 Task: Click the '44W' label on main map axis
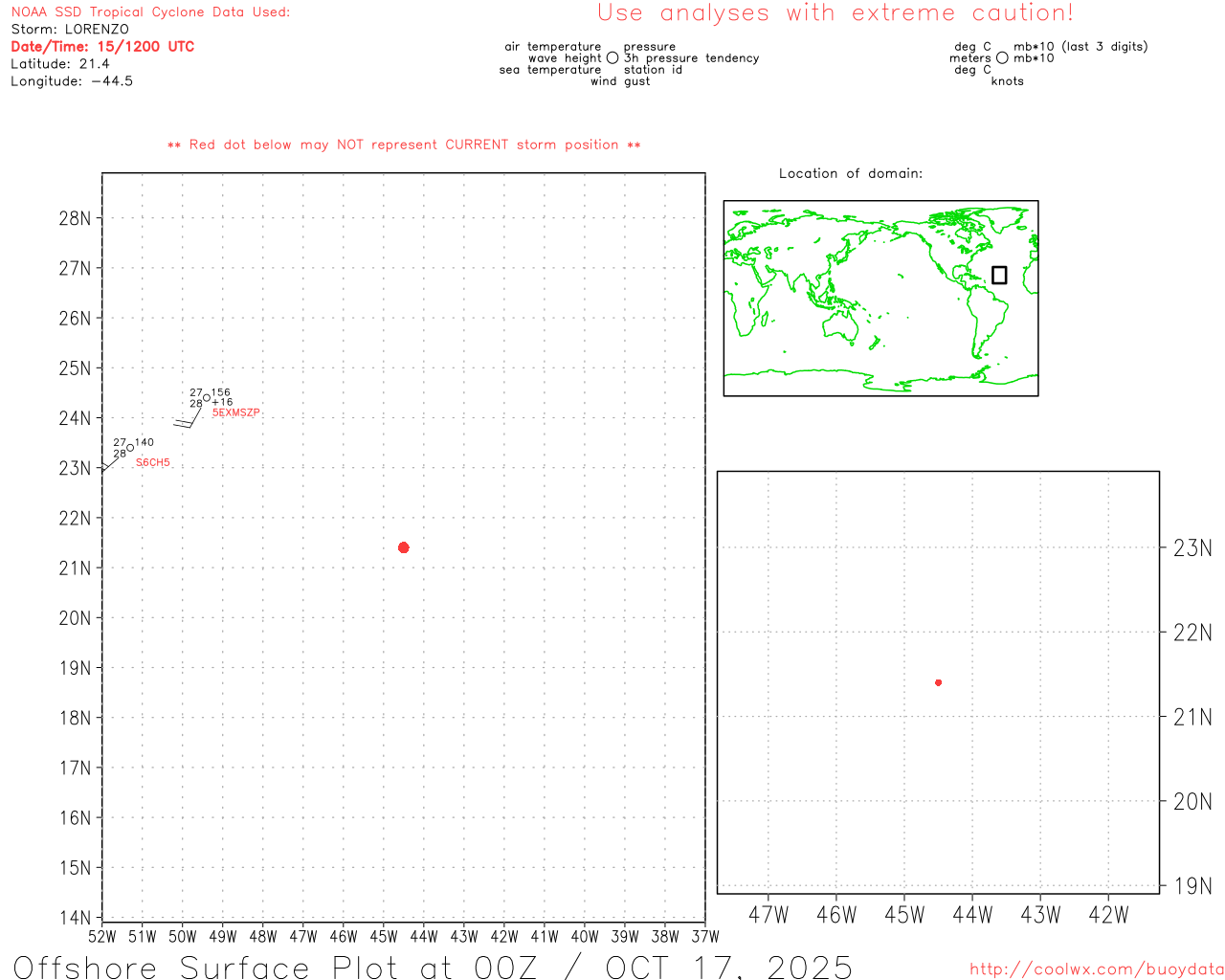tap(424, 937)
